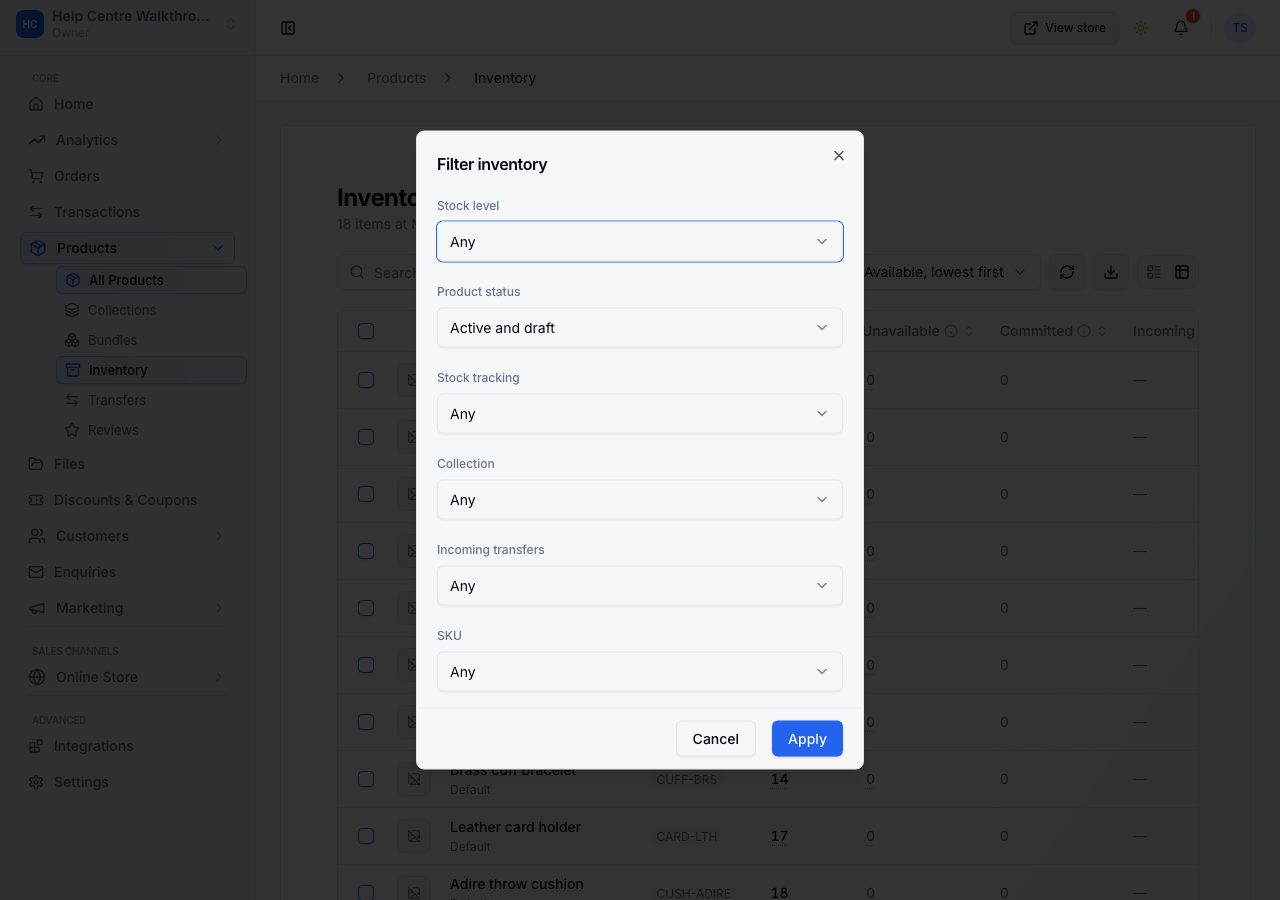Expand the Marketing chevron in sidebar
The width and height of the screenshot is (1280, 900).
219,608
